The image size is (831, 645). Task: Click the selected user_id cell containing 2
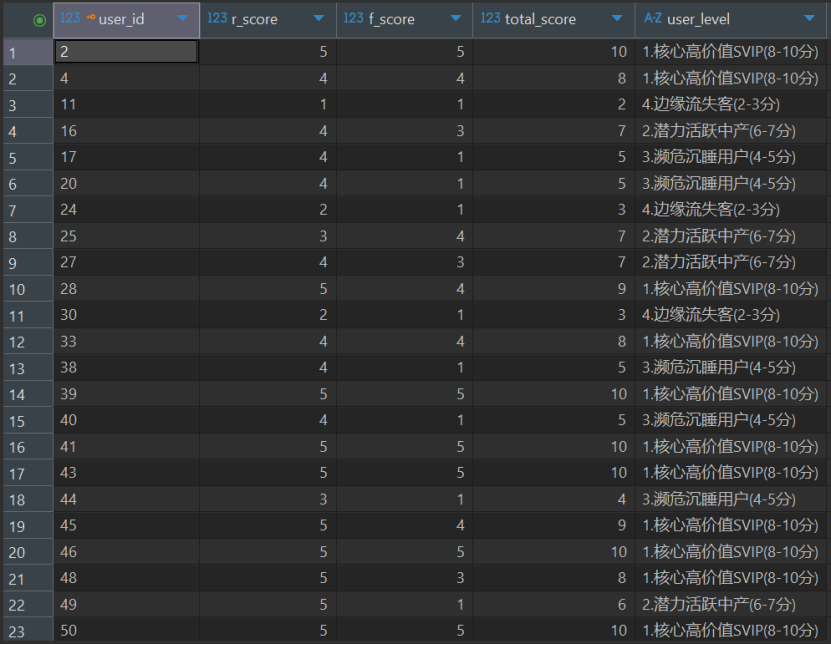pos(126,52)
